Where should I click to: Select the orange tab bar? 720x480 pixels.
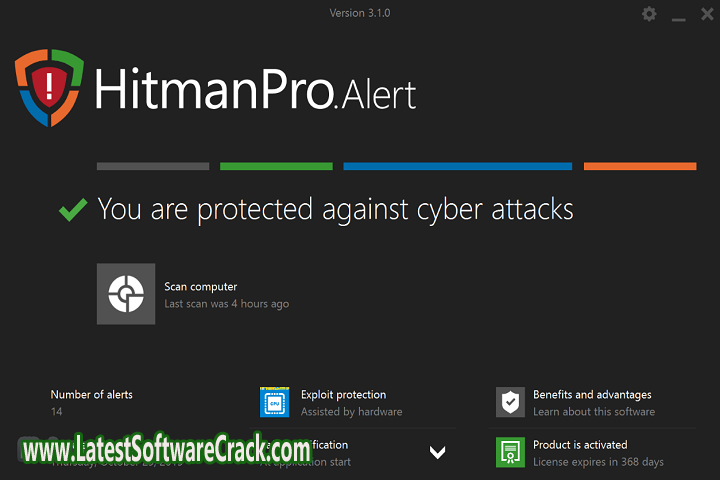640,166
